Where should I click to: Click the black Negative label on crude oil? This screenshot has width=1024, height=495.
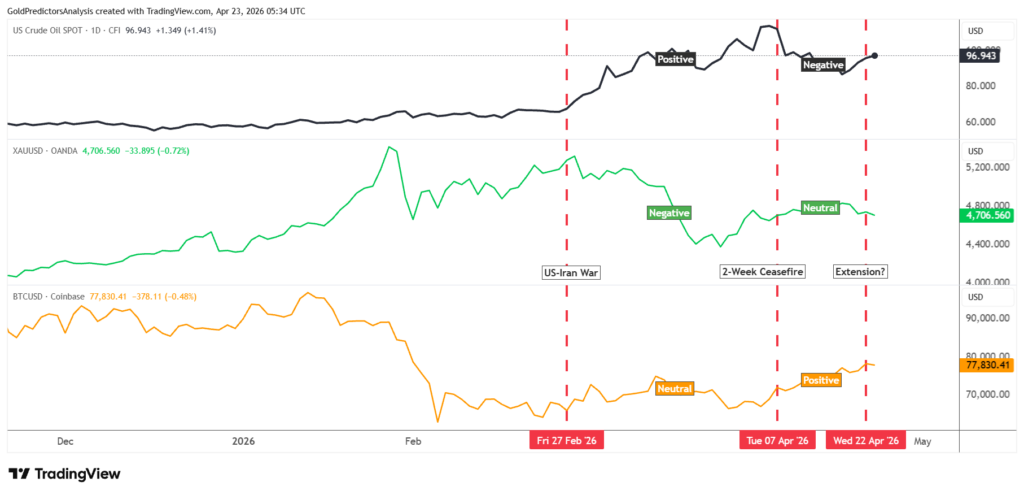pos(824,64)
